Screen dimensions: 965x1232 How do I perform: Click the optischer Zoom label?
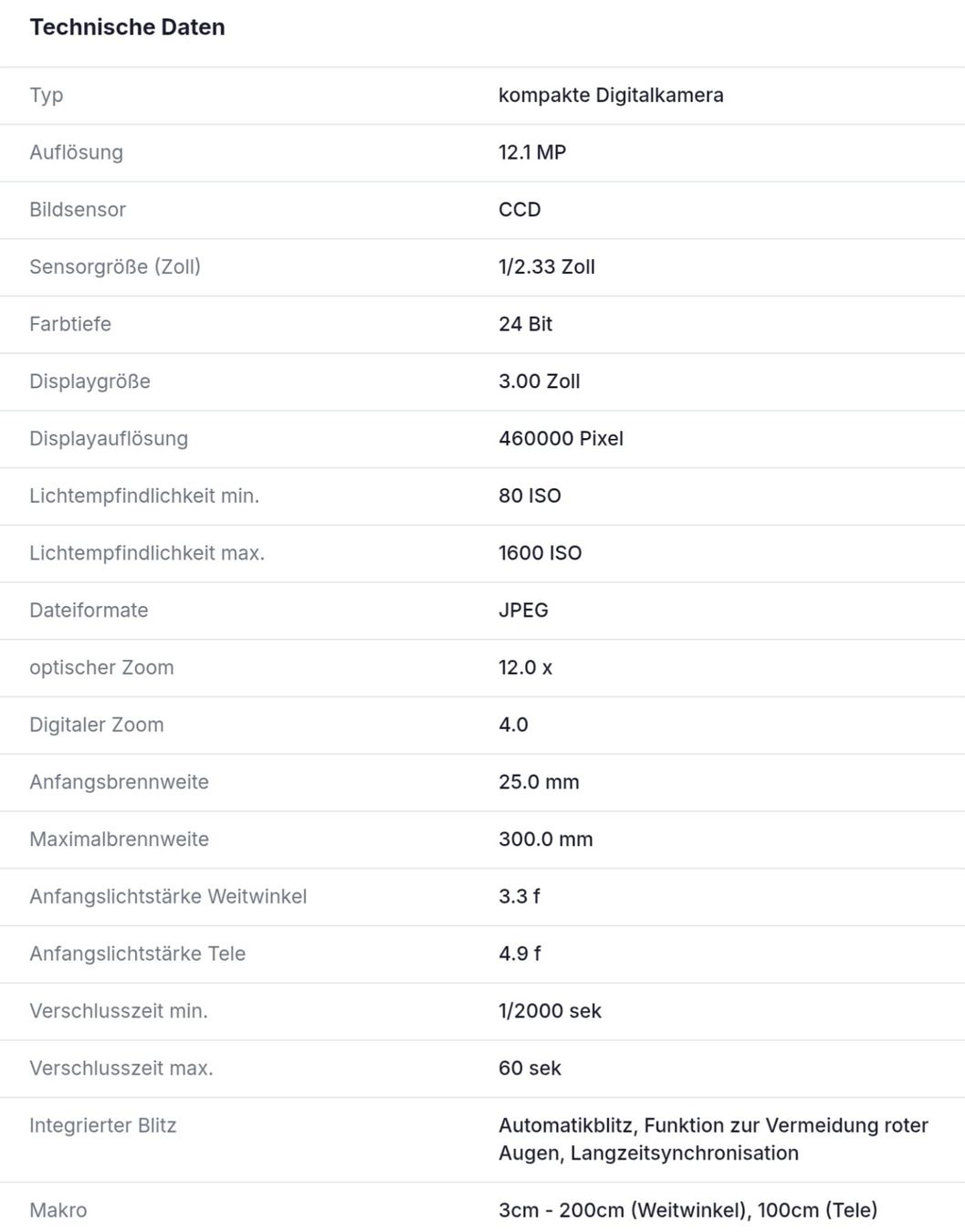(101, 668)
